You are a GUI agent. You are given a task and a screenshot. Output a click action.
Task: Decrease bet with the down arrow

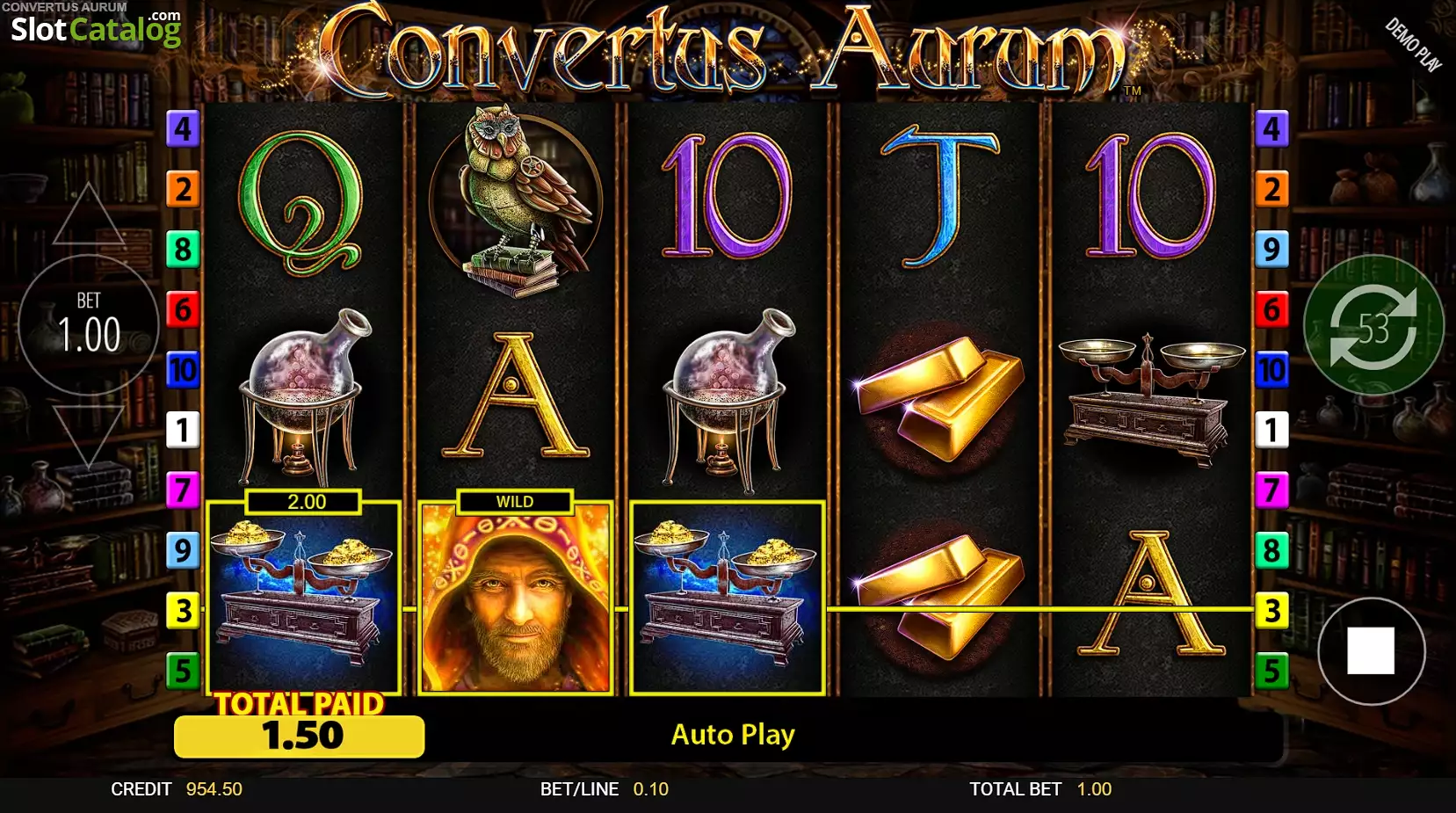pyautogui.click(x=88, y=437)
